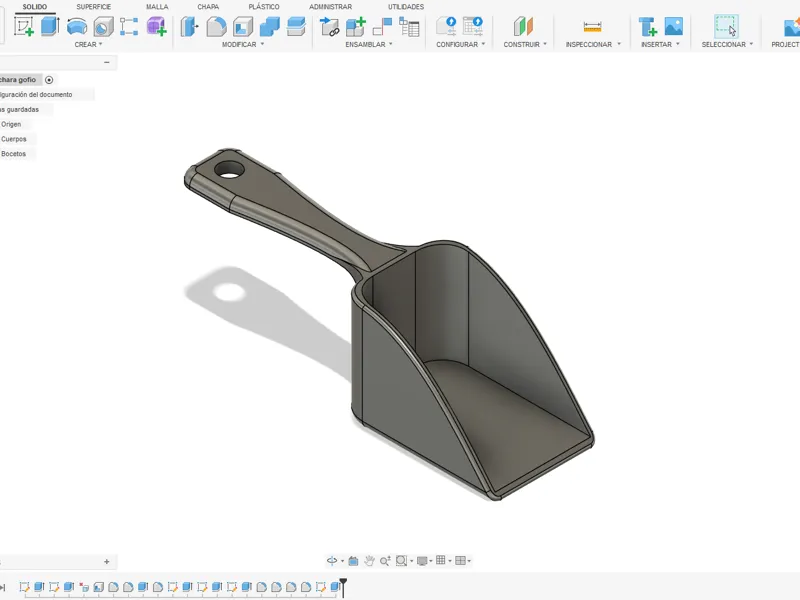
Task: Open the SELECCIONAR dropdown menu
Action: coord(727,44)
